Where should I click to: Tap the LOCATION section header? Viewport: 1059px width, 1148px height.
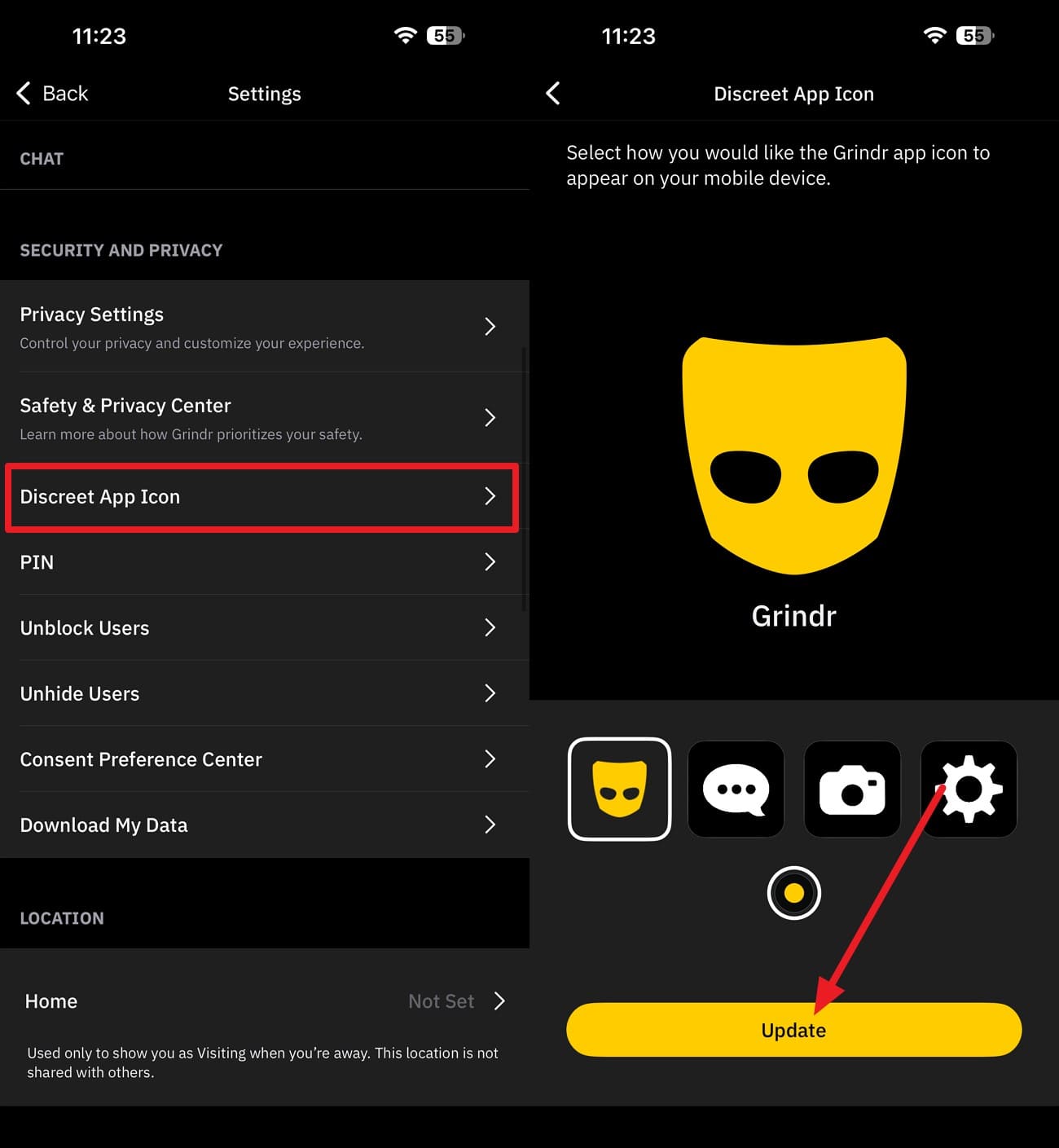[62, 918]
